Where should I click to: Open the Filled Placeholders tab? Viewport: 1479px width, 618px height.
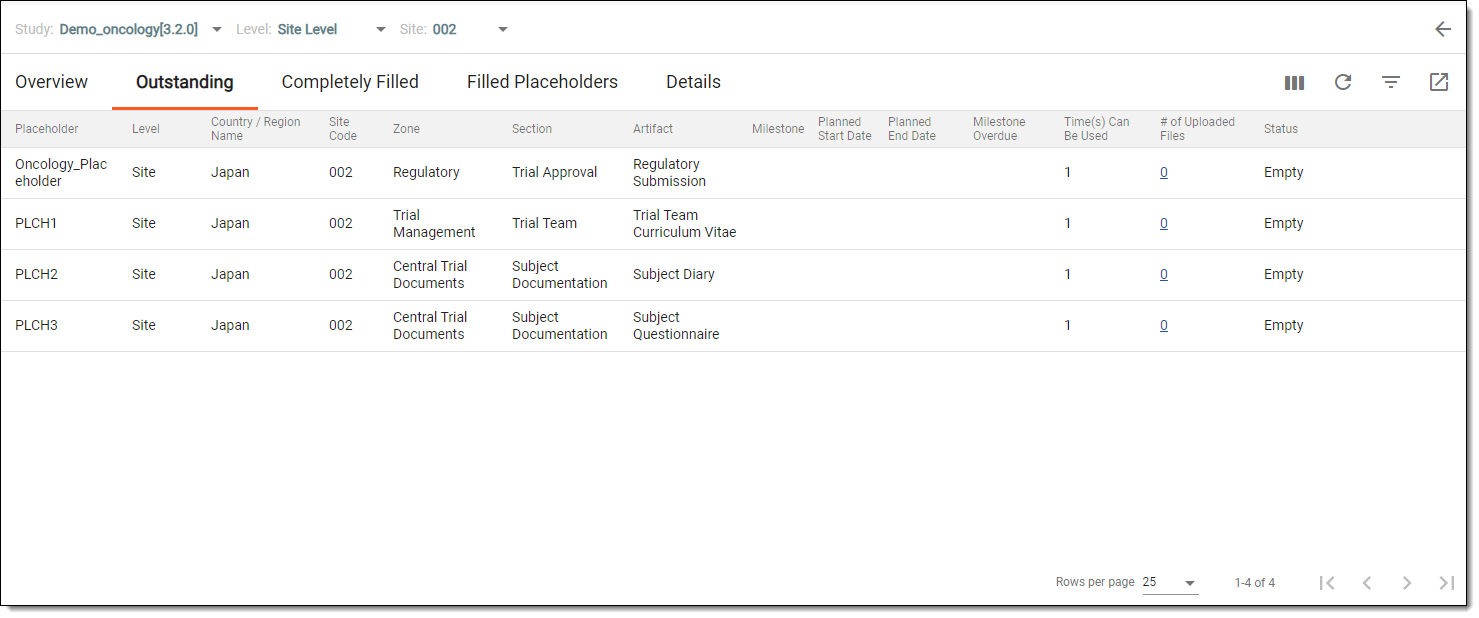542,82
